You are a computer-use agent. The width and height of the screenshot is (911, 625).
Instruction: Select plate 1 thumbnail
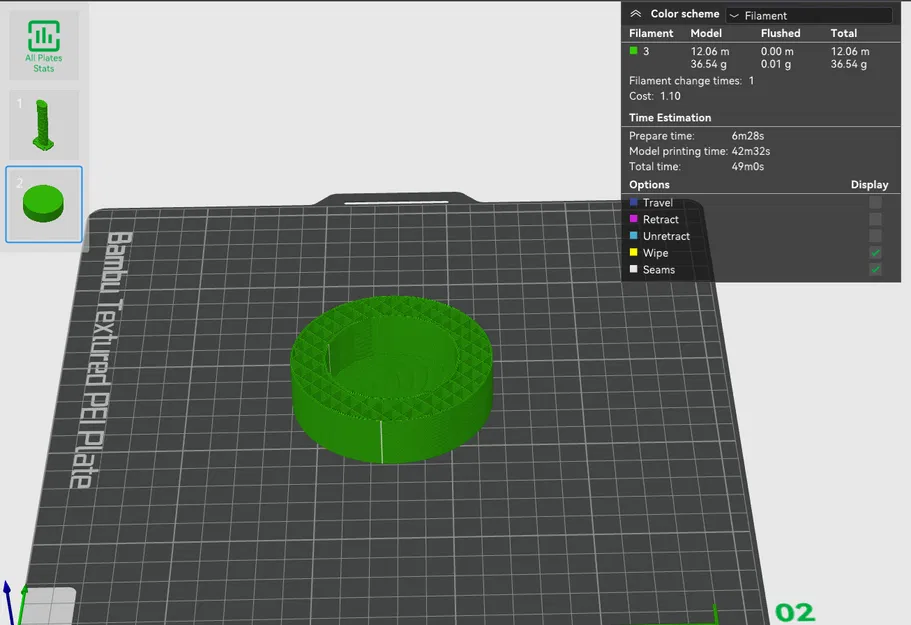tap(44, 125)
